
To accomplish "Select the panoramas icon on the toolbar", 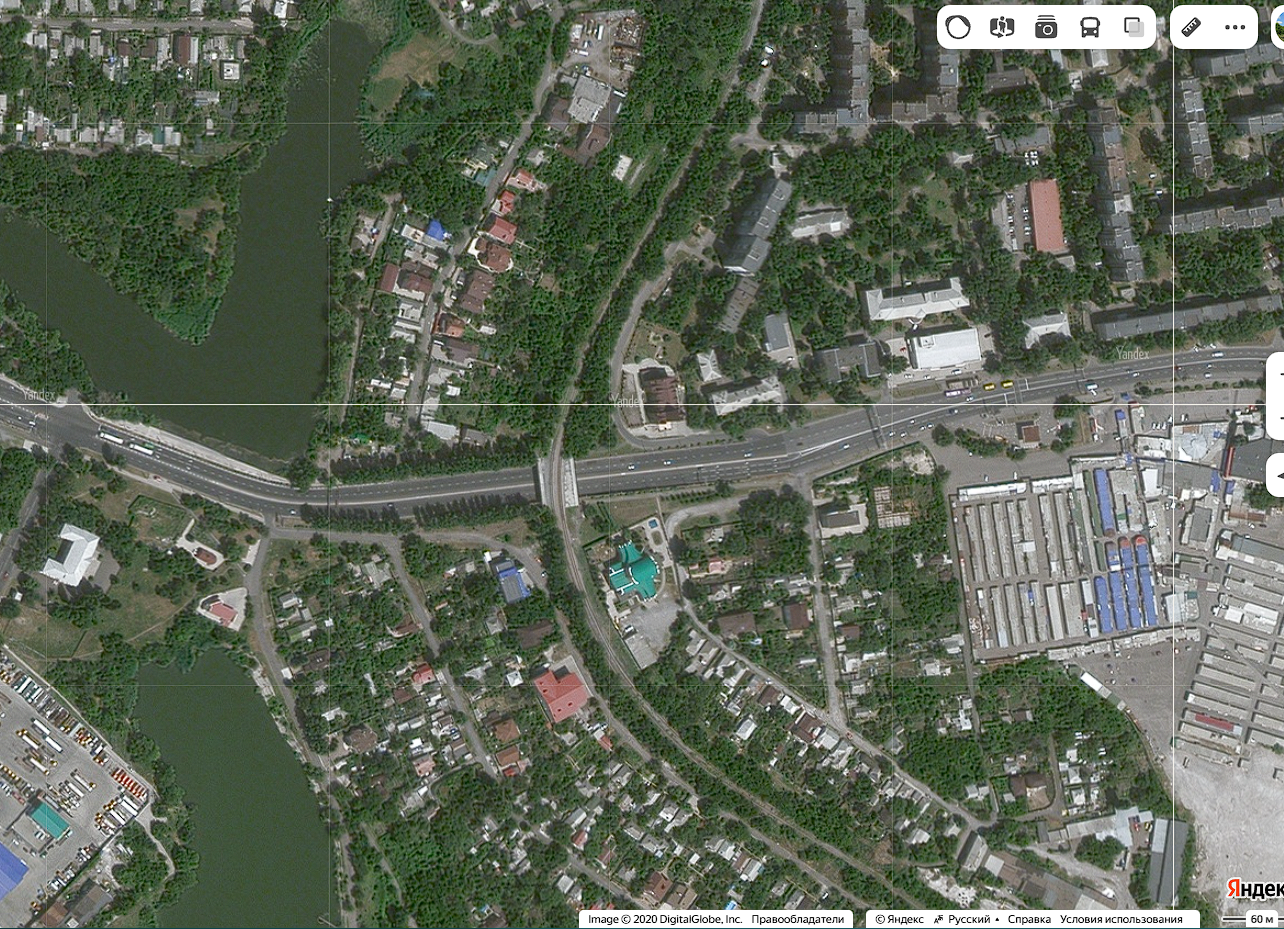I will 1003,27.
